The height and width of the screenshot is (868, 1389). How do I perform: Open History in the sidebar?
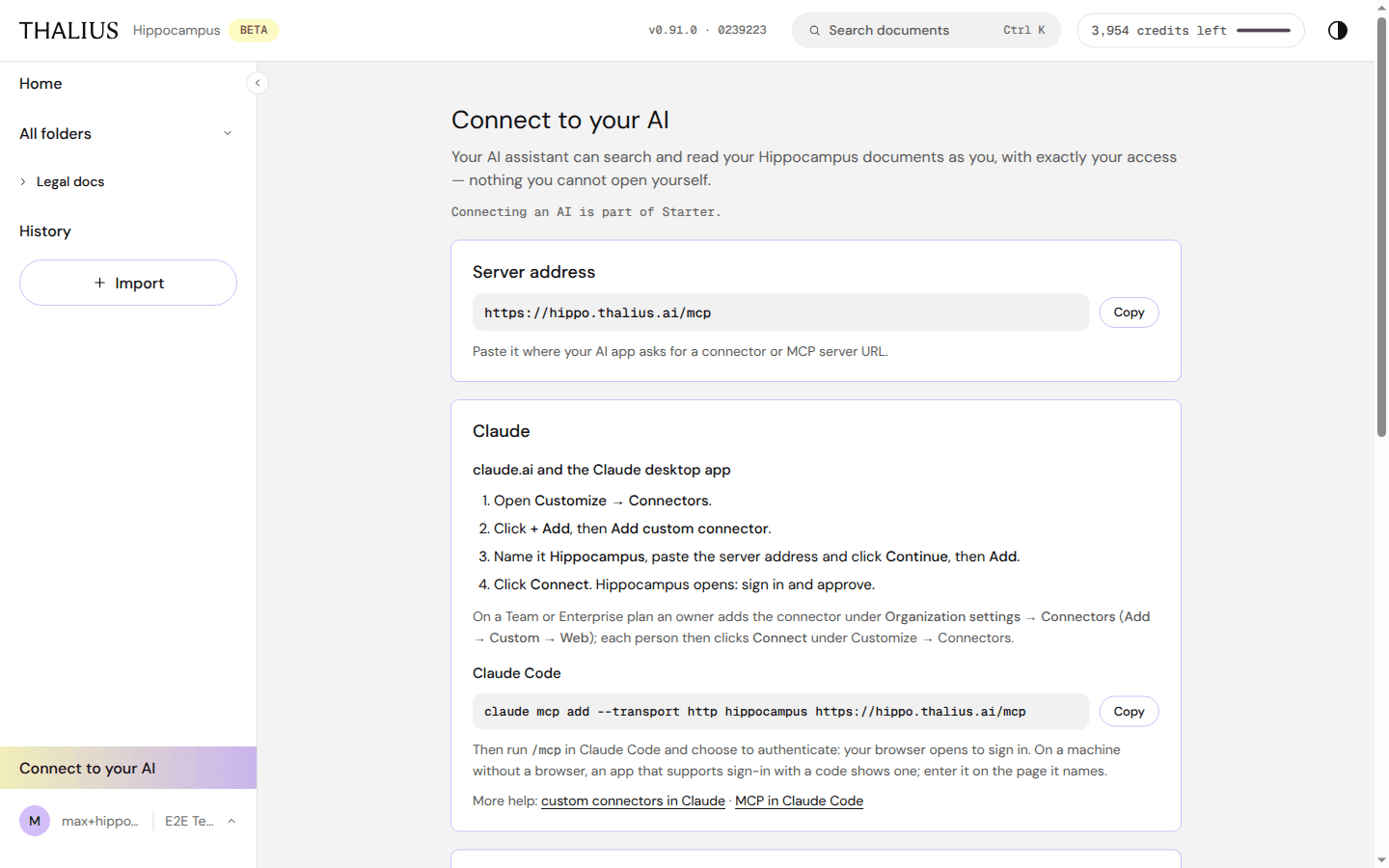coord(45,231)
